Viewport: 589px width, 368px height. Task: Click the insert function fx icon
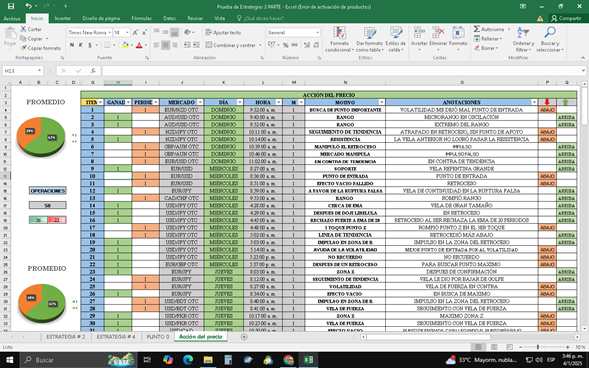93,71
